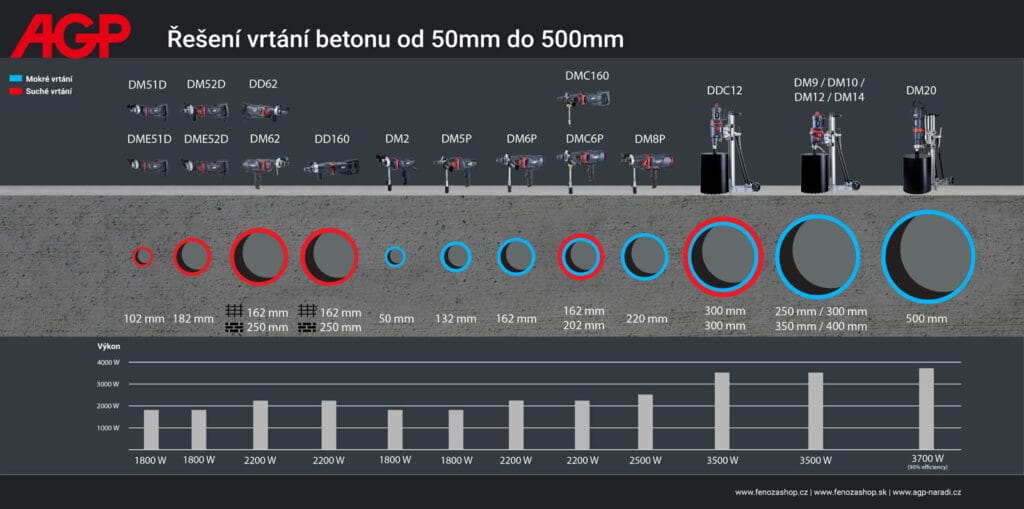Select the DM51D drill image

[147, 111]
